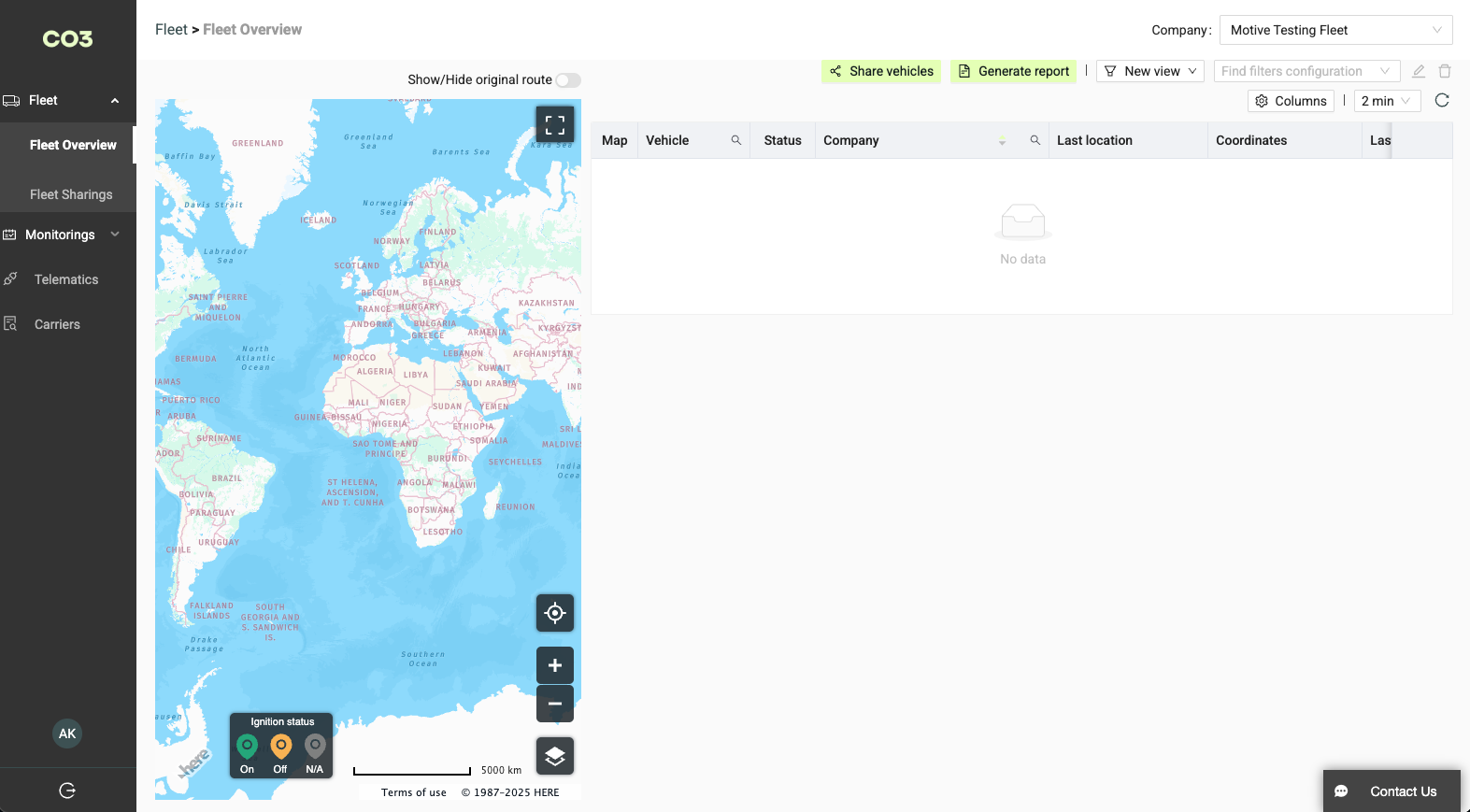Search in the Vehicle column
This screenshot has width=1470, height=812.
click(735, 140)
